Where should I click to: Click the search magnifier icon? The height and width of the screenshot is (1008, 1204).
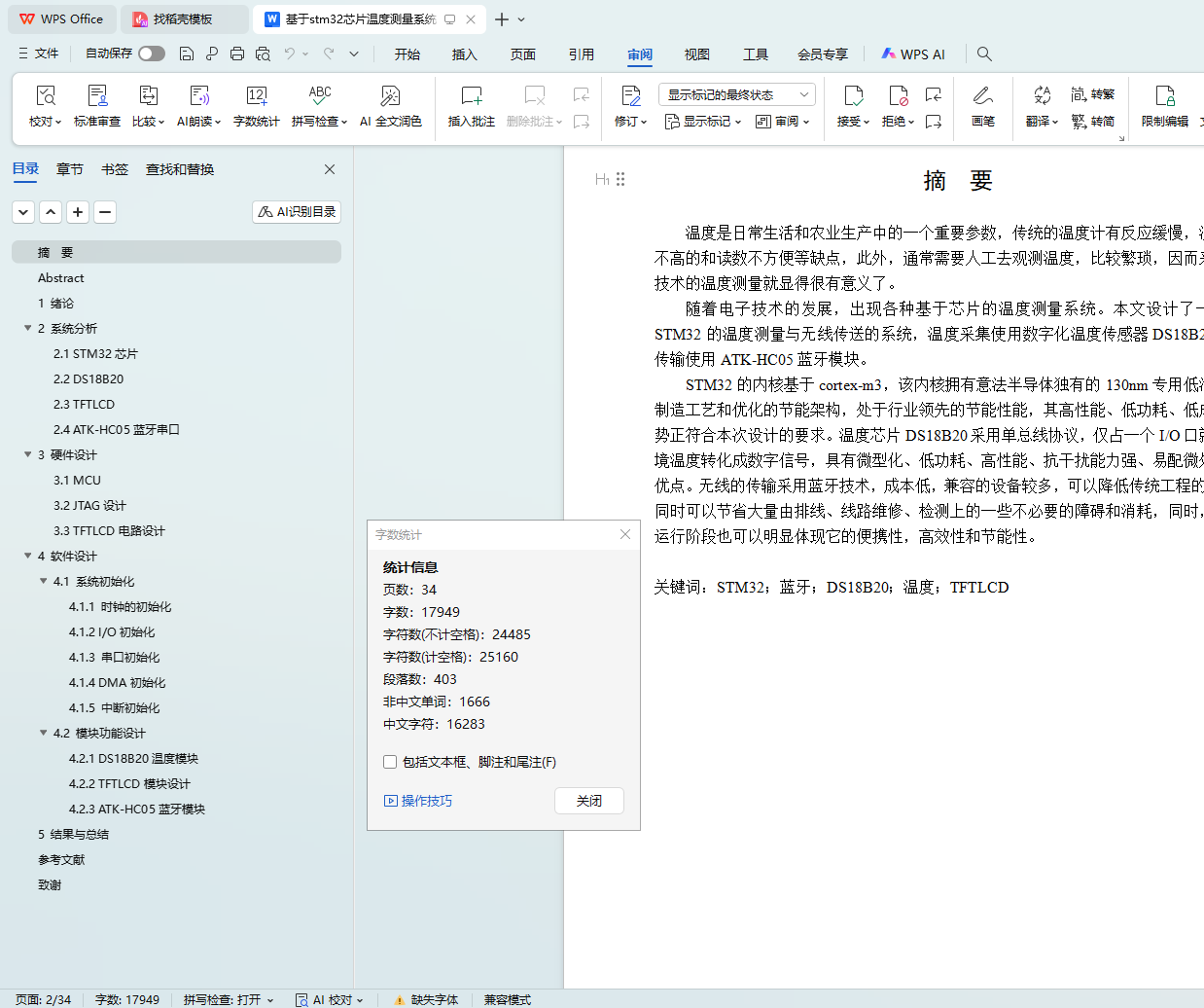pos(984,54)
